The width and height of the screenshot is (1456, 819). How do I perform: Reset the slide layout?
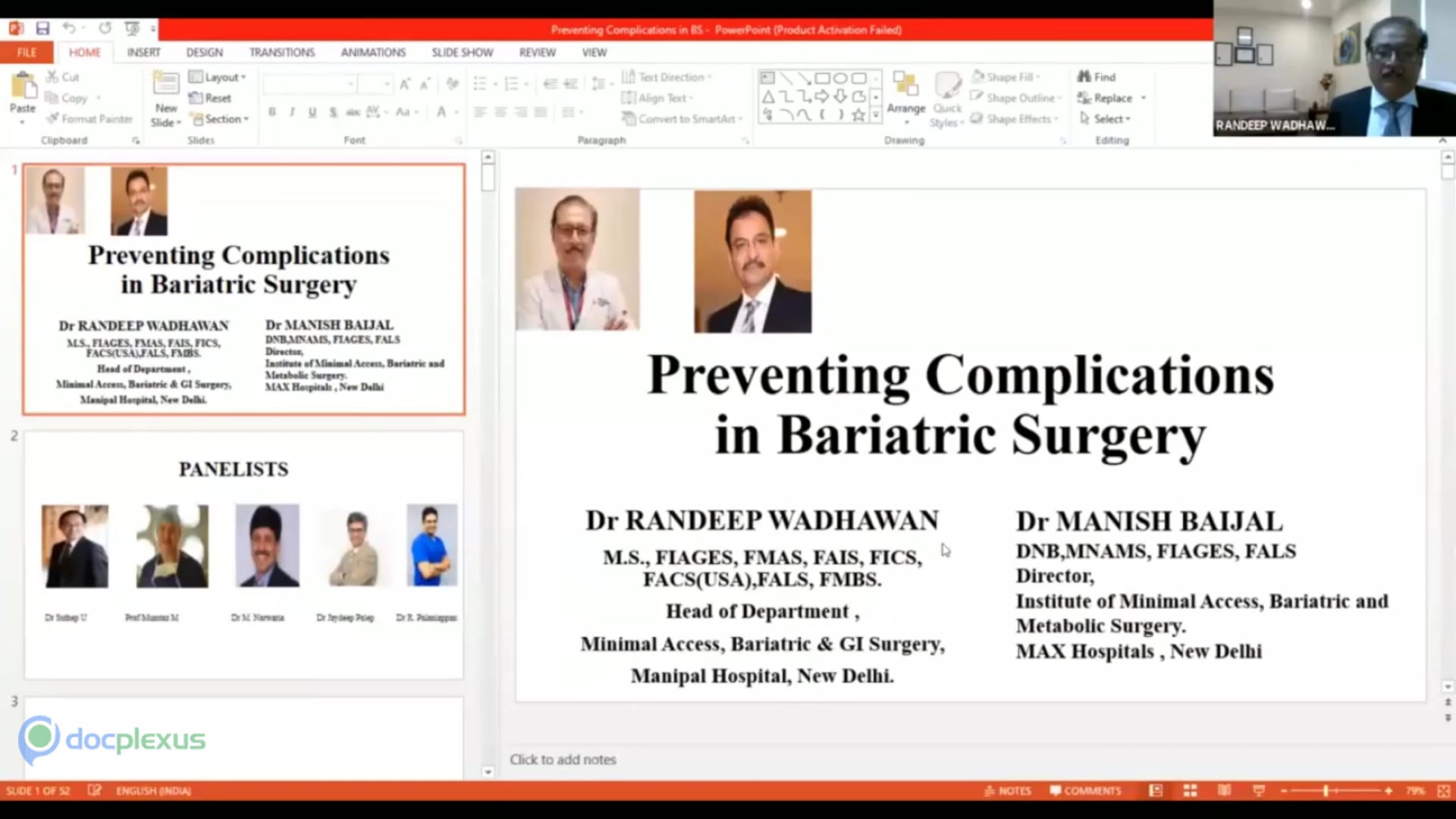pyautogui.click(x=210, y=98)
